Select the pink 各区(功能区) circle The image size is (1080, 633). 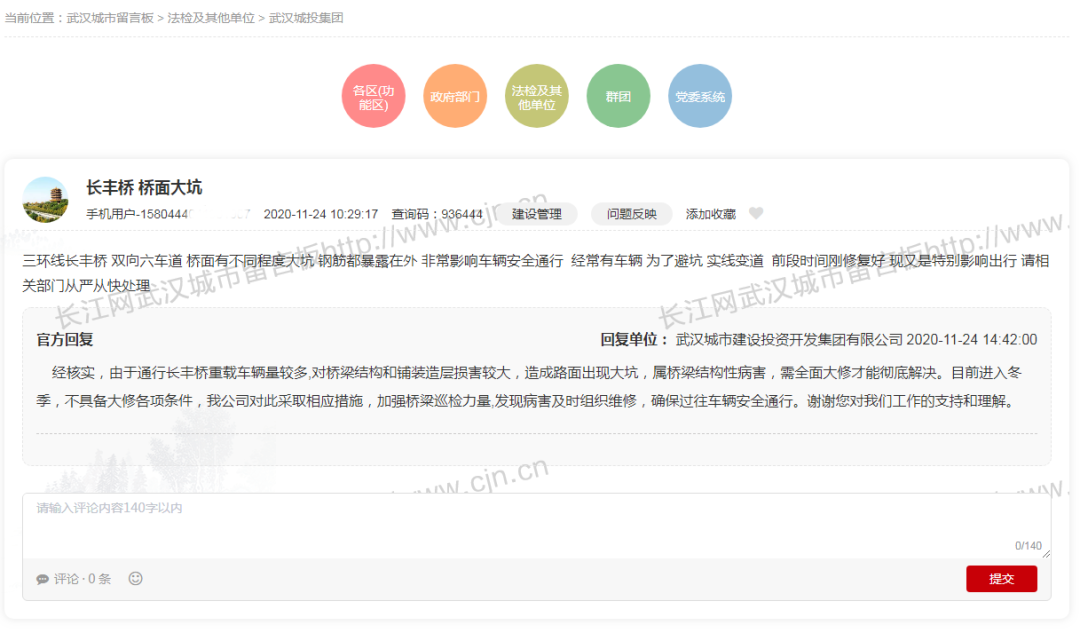coord(373,97)
